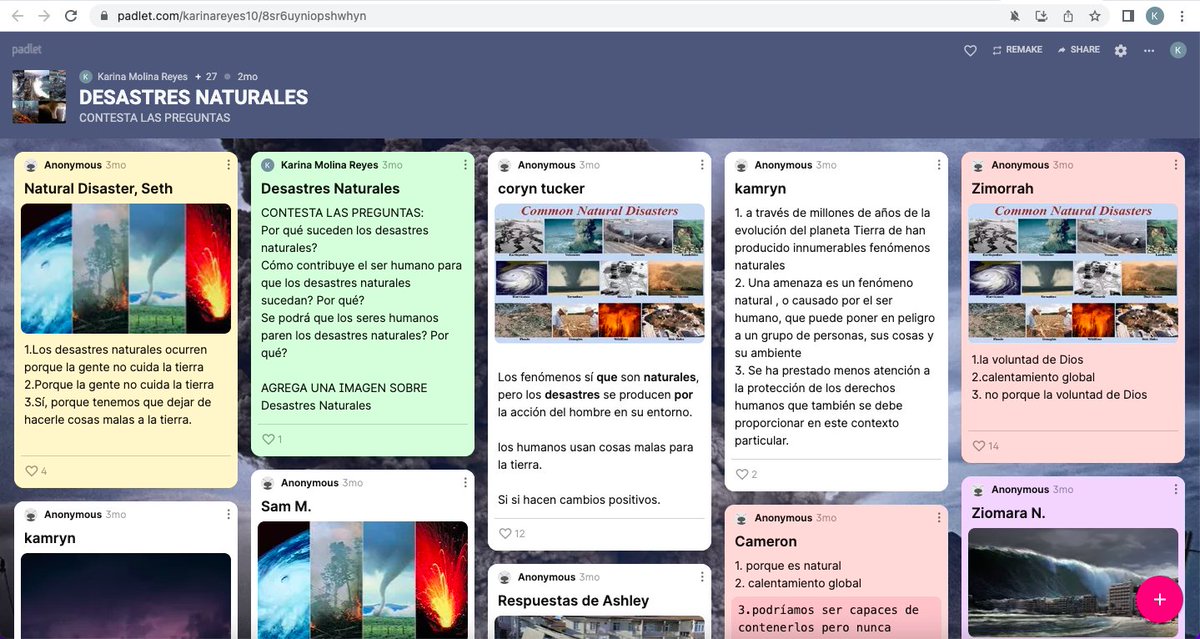This screenshot has width=1200, height=639.
Task: Click the browser share page icon
Action: (x=1068, y=16)
